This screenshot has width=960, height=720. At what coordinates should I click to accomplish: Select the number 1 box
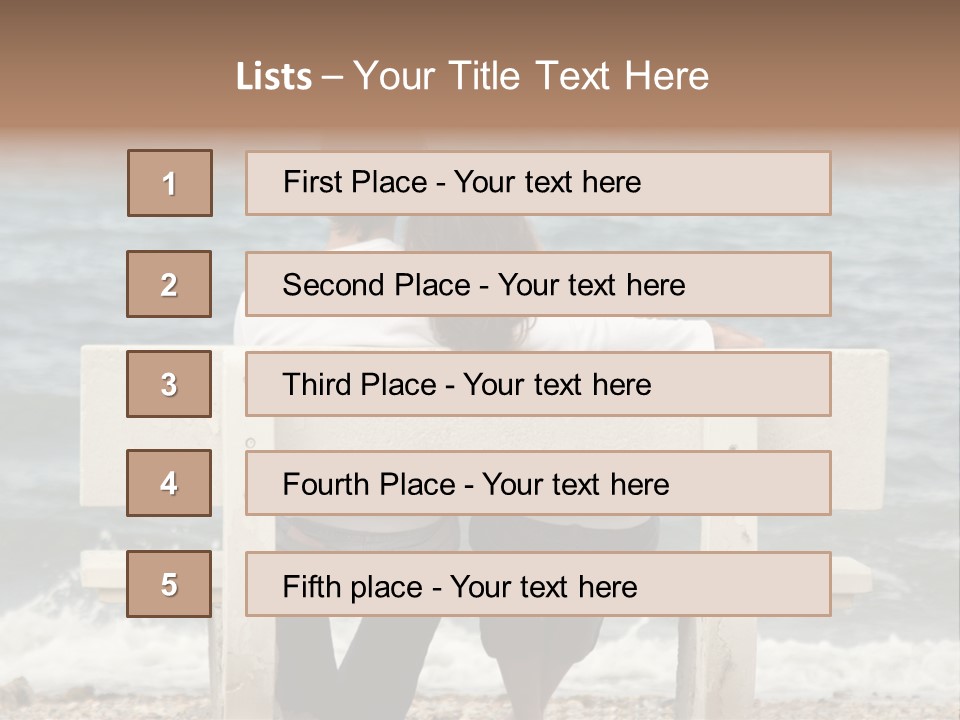click(x=170, y=183)
